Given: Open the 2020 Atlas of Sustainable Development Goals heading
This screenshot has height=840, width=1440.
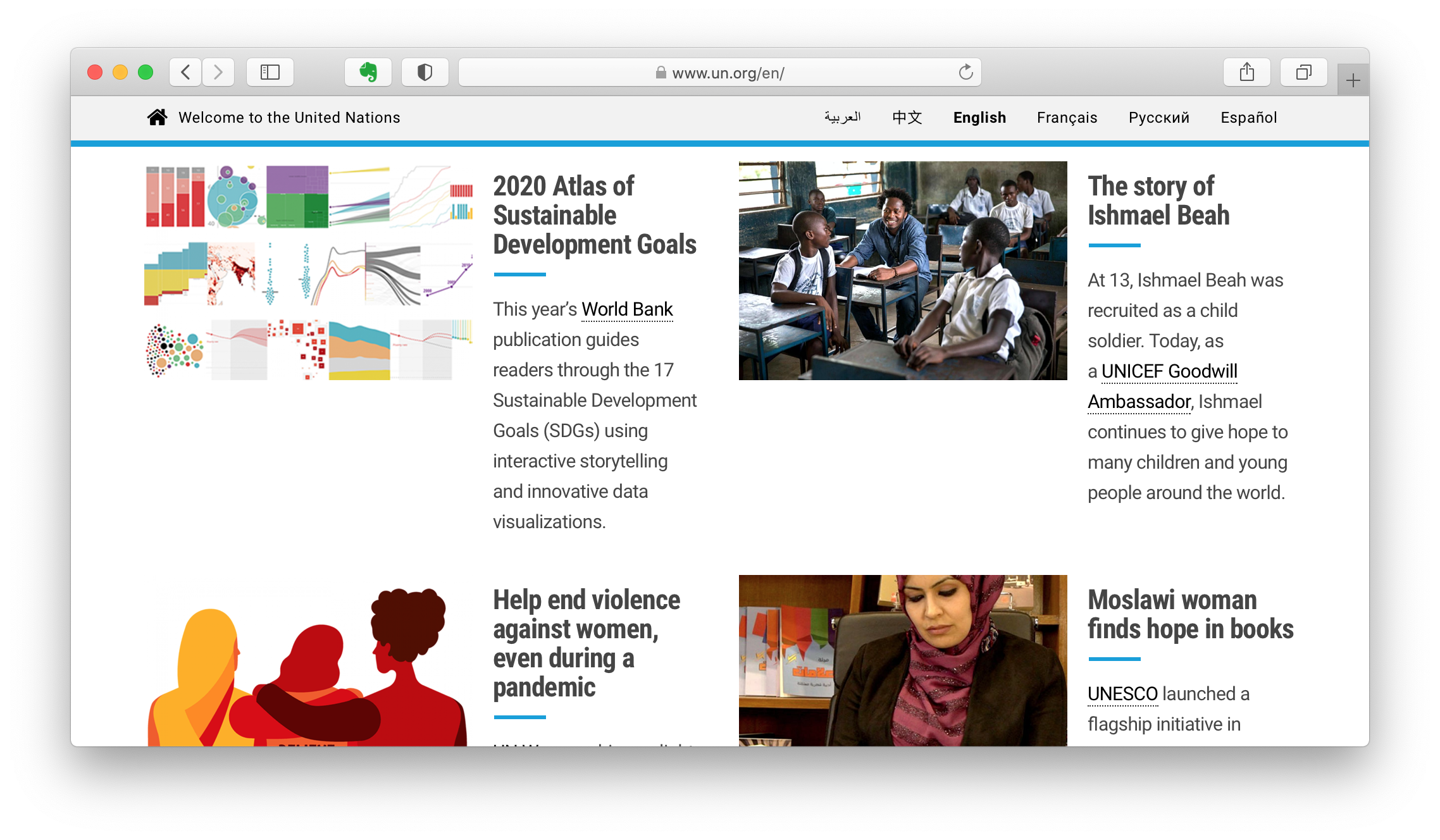Looking at the screenshot, I should 595,215.
